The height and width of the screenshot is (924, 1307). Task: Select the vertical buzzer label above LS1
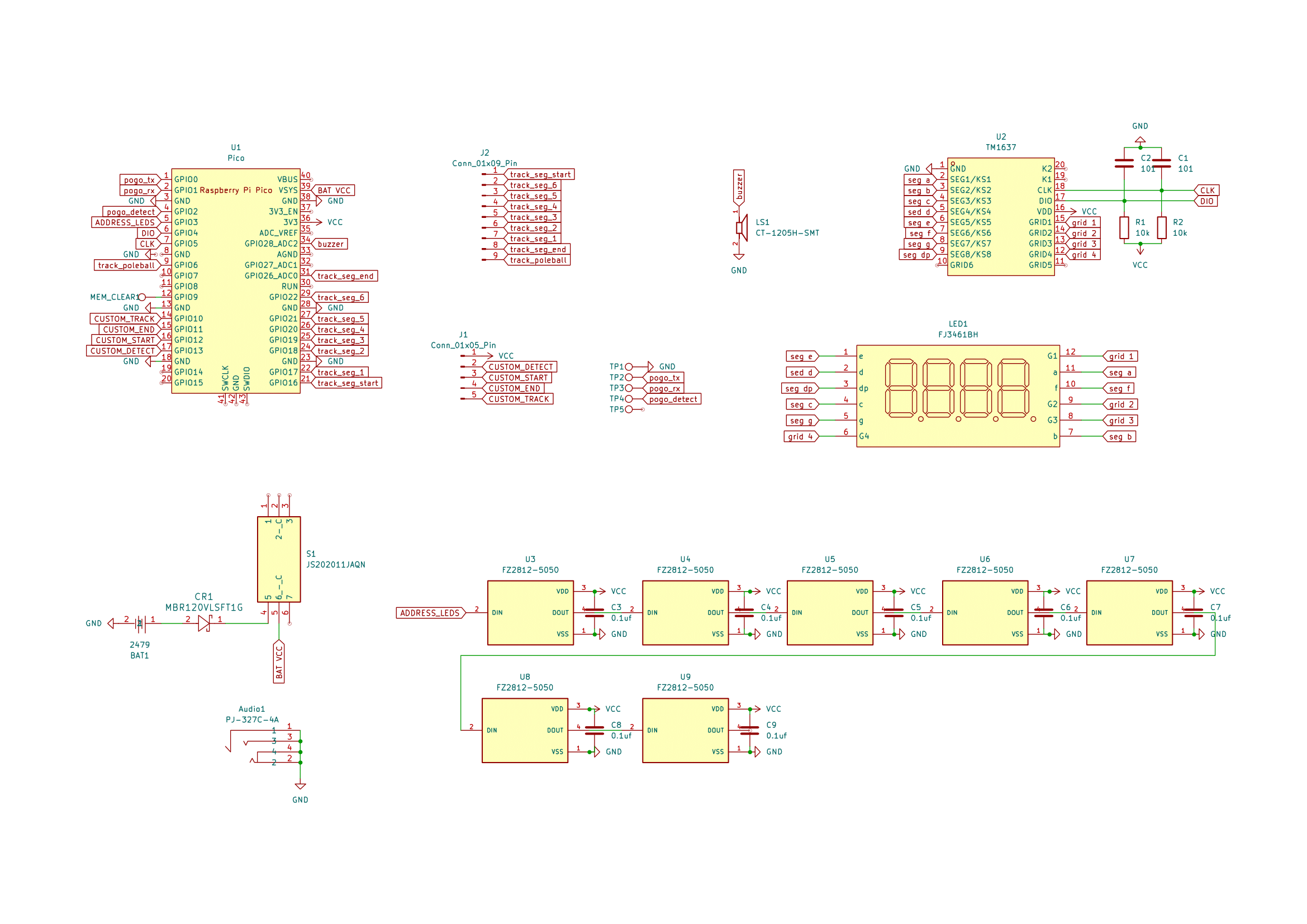click(739, 187)
